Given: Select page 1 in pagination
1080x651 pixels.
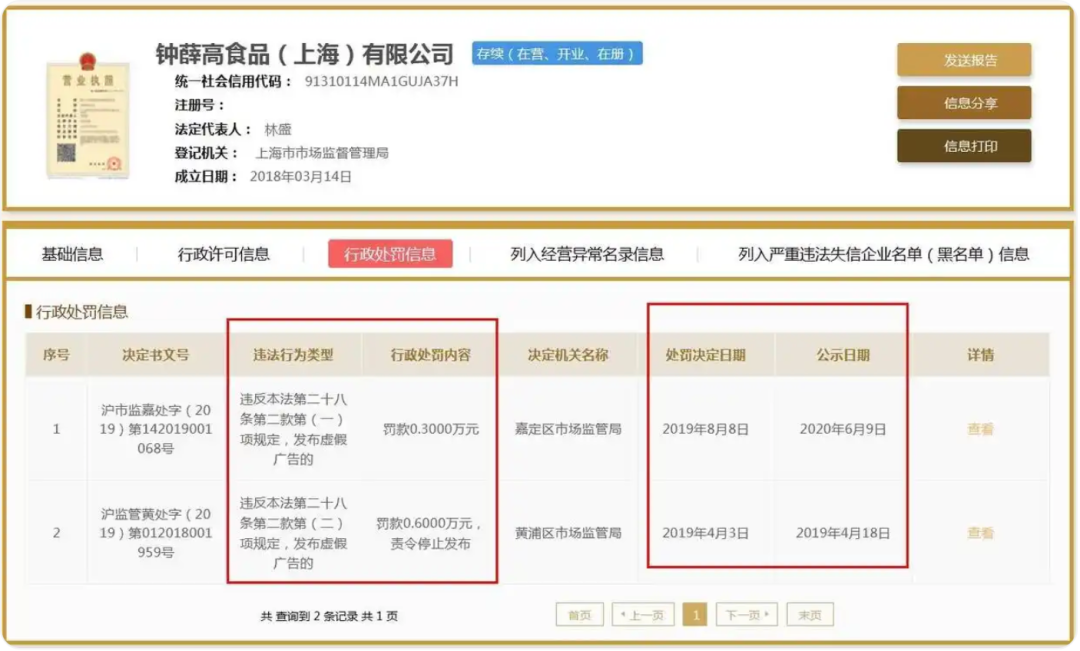Looking at the screenshot, I should 695,614.
